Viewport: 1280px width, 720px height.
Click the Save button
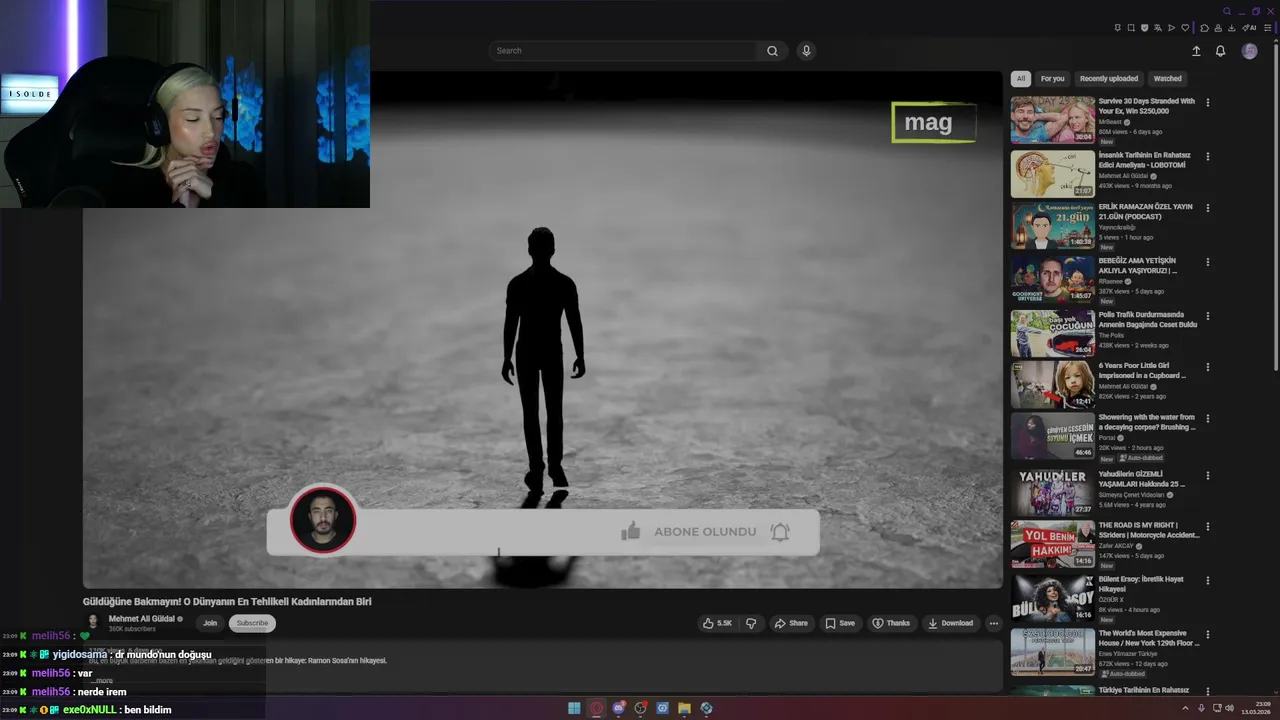coord(840,623)
